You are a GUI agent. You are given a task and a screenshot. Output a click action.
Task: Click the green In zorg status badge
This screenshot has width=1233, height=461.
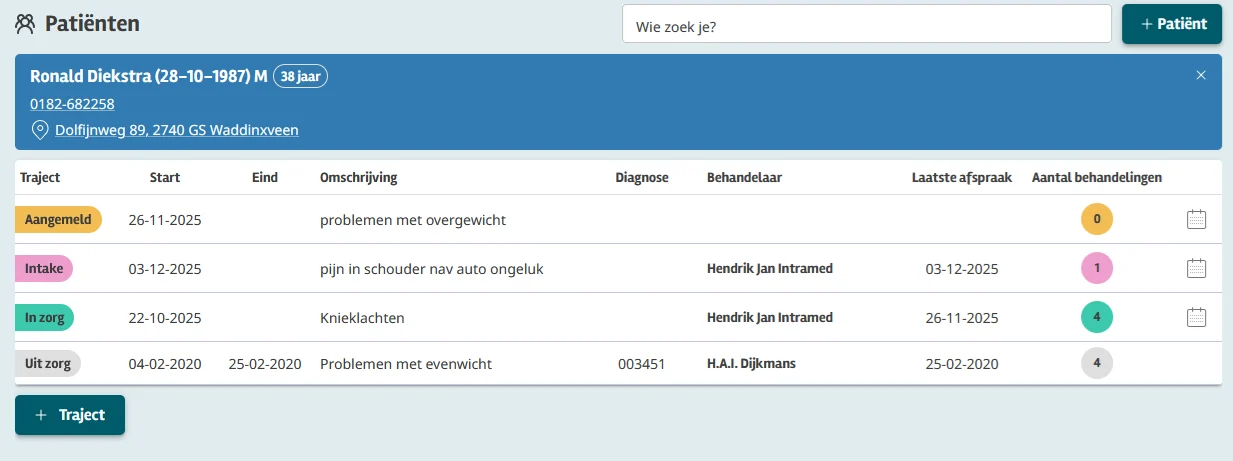[44, 318]
